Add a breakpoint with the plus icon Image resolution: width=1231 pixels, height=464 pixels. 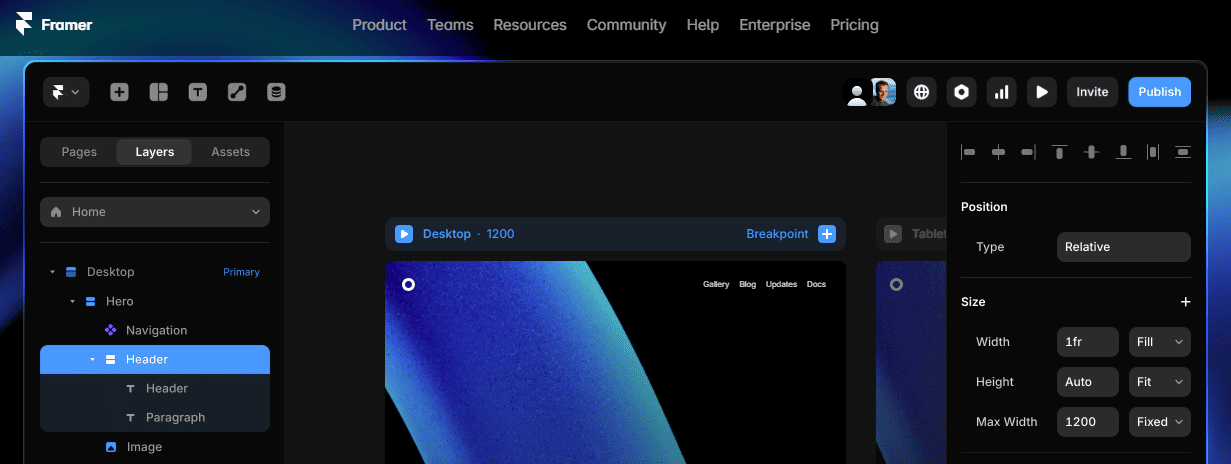[827, 234]
